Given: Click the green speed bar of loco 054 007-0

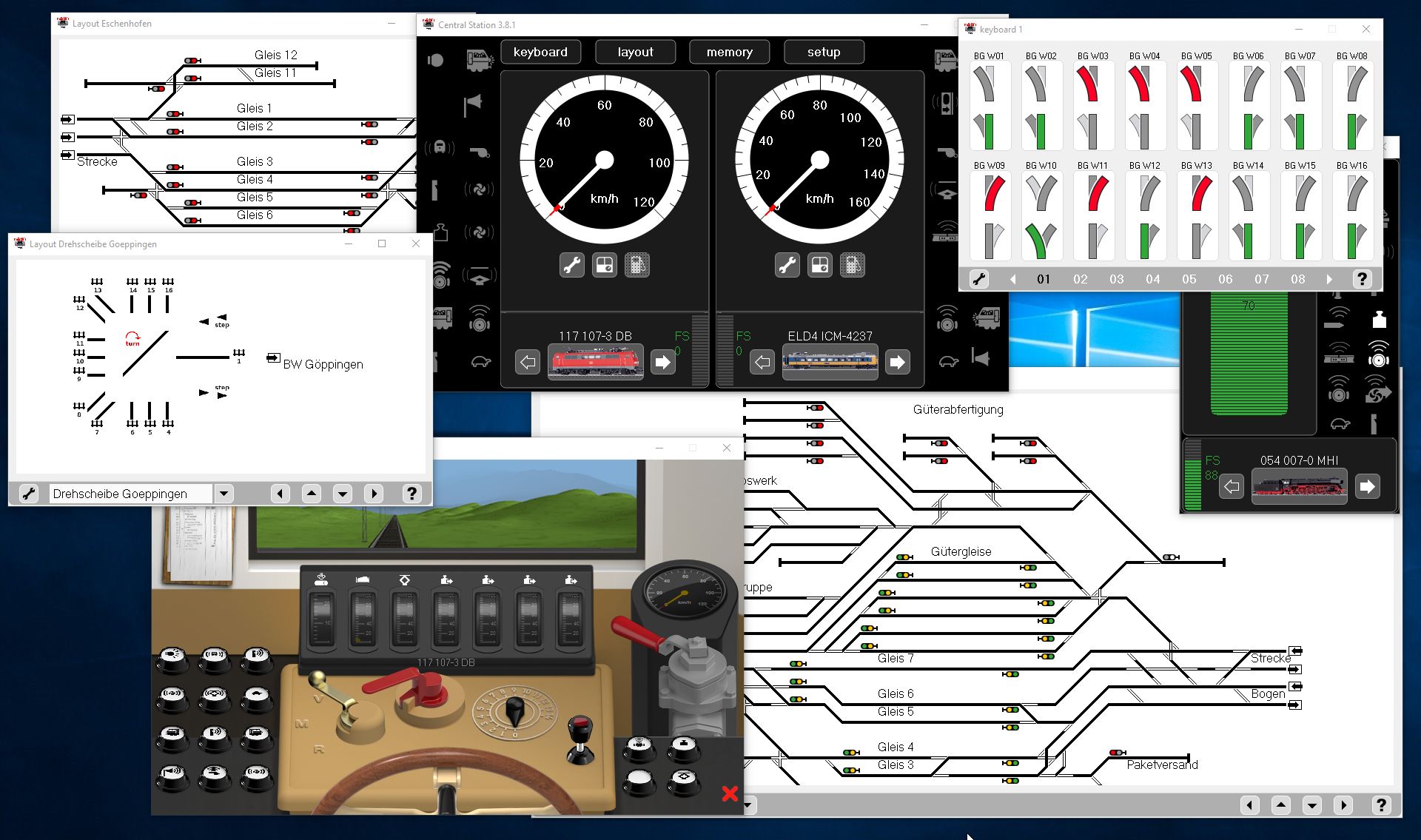Looking at the screenshot, I should (1249, 354).
